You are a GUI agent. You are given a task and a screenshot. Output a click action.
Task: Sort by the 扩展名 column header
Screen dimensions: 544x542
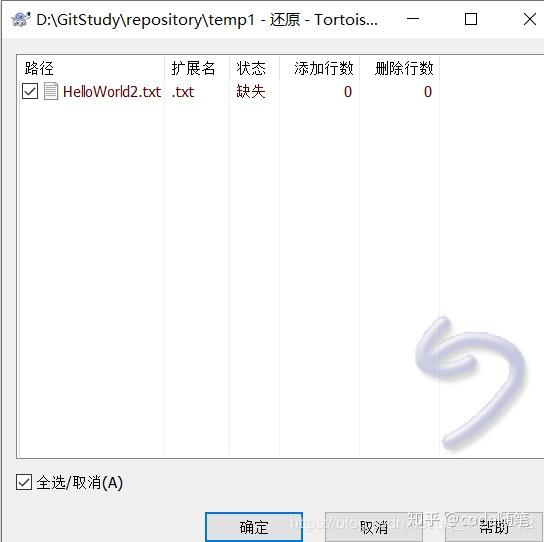click(x=197, y=68)
